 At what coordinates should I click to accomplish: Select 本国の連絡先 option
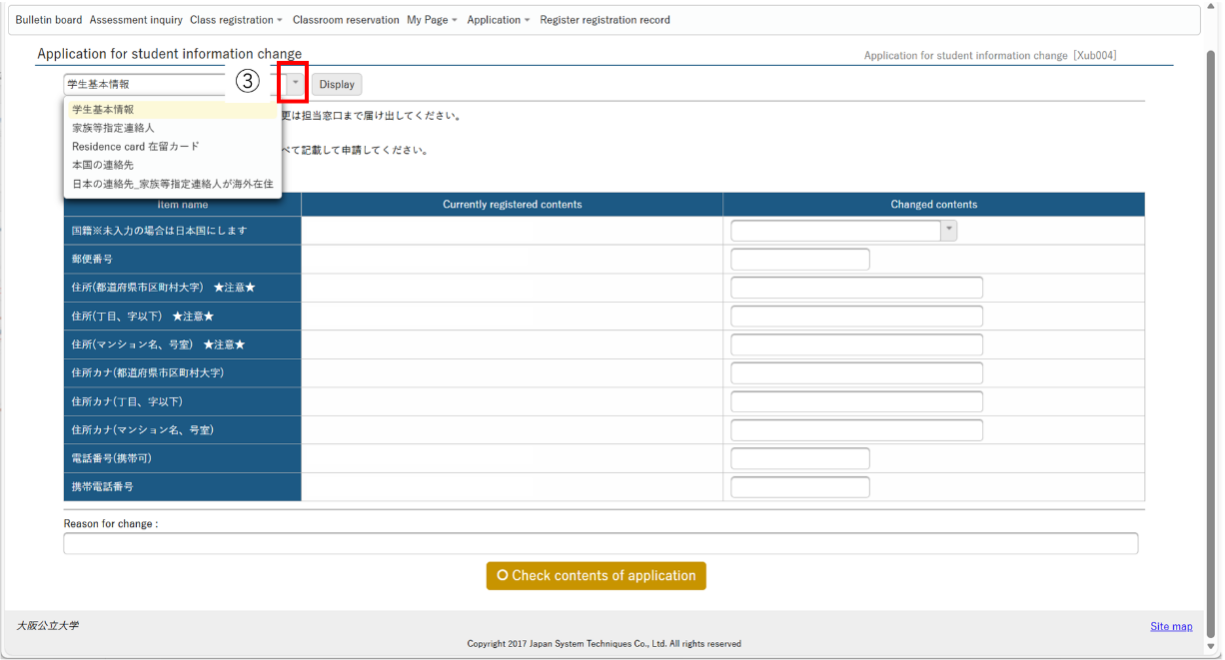[103, 165]
